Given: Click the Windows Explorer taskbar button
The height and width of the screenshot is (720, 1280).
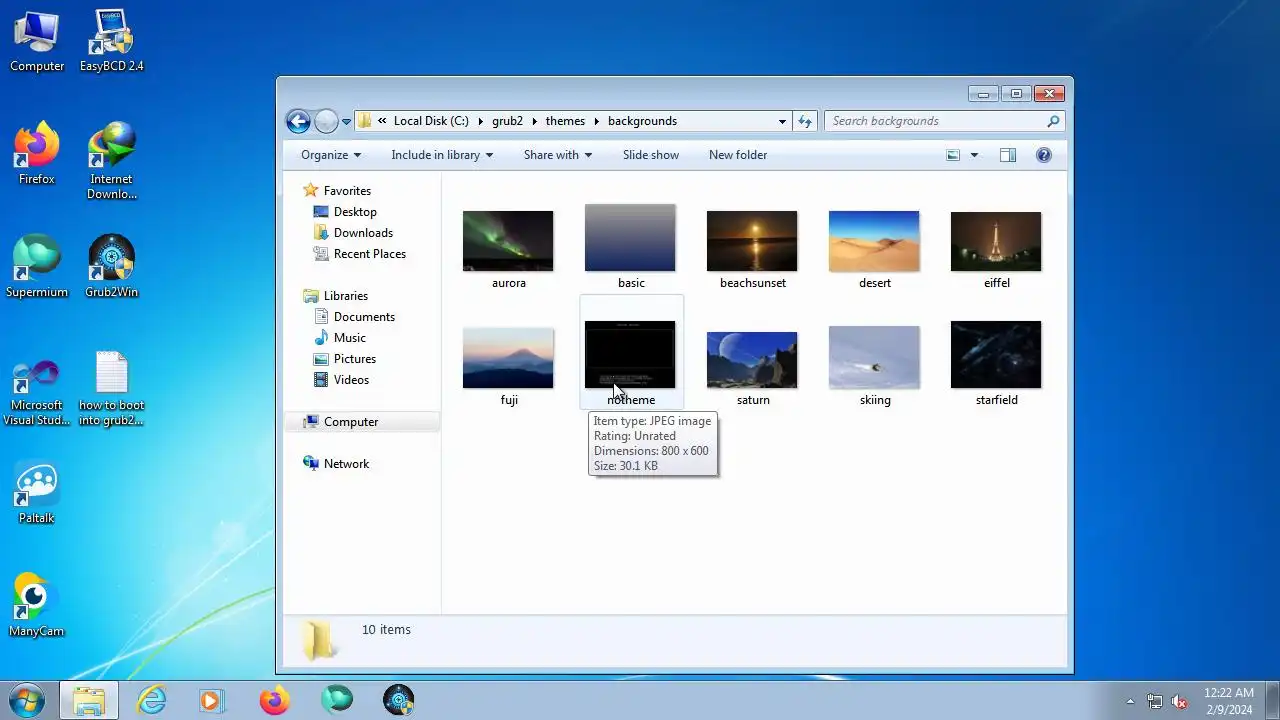Looking at the screenshot, I should tap(89, 700).
